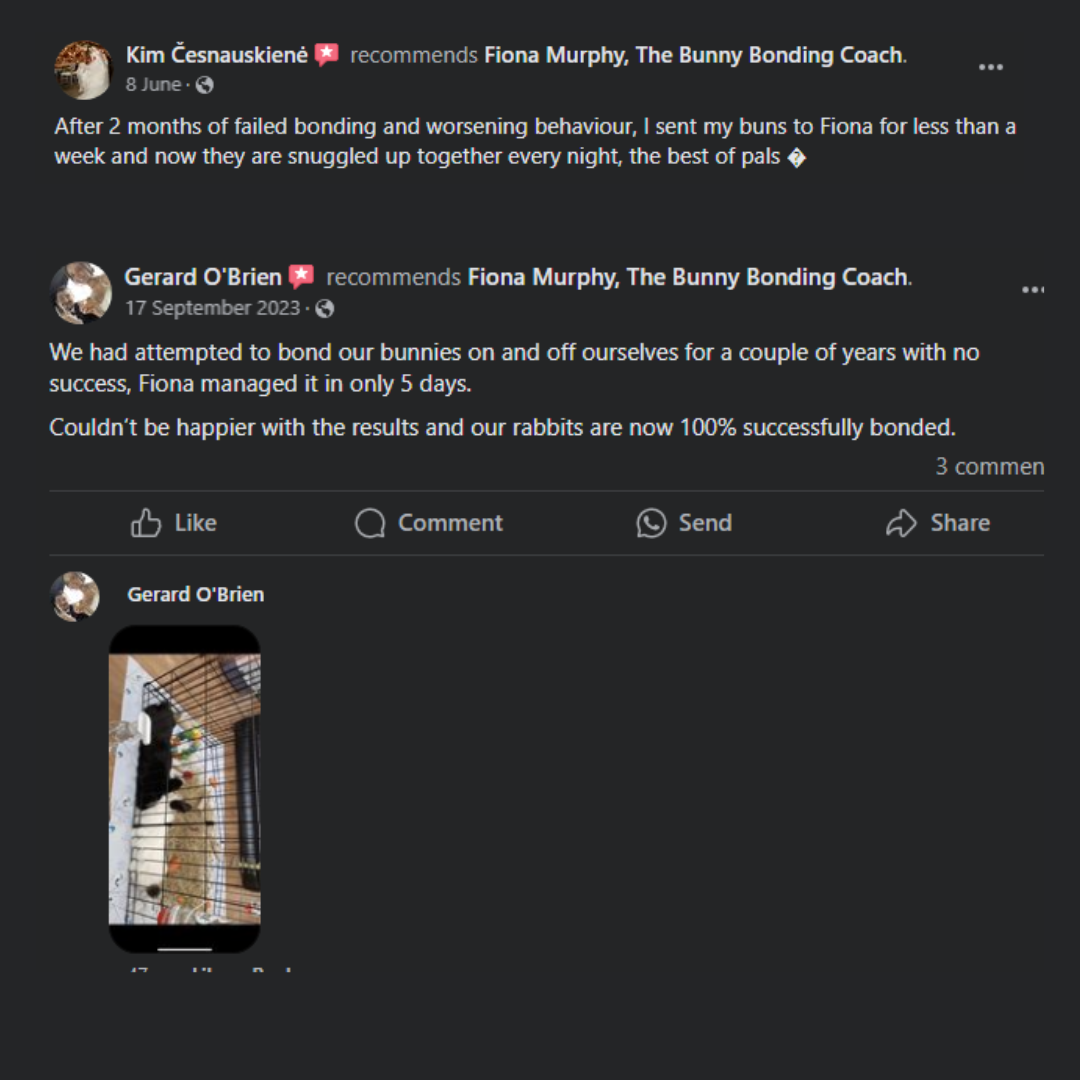1080x1080 pixels.
Task: Click Gerard O'Brien's review avatar
Action: coord(81,293)
